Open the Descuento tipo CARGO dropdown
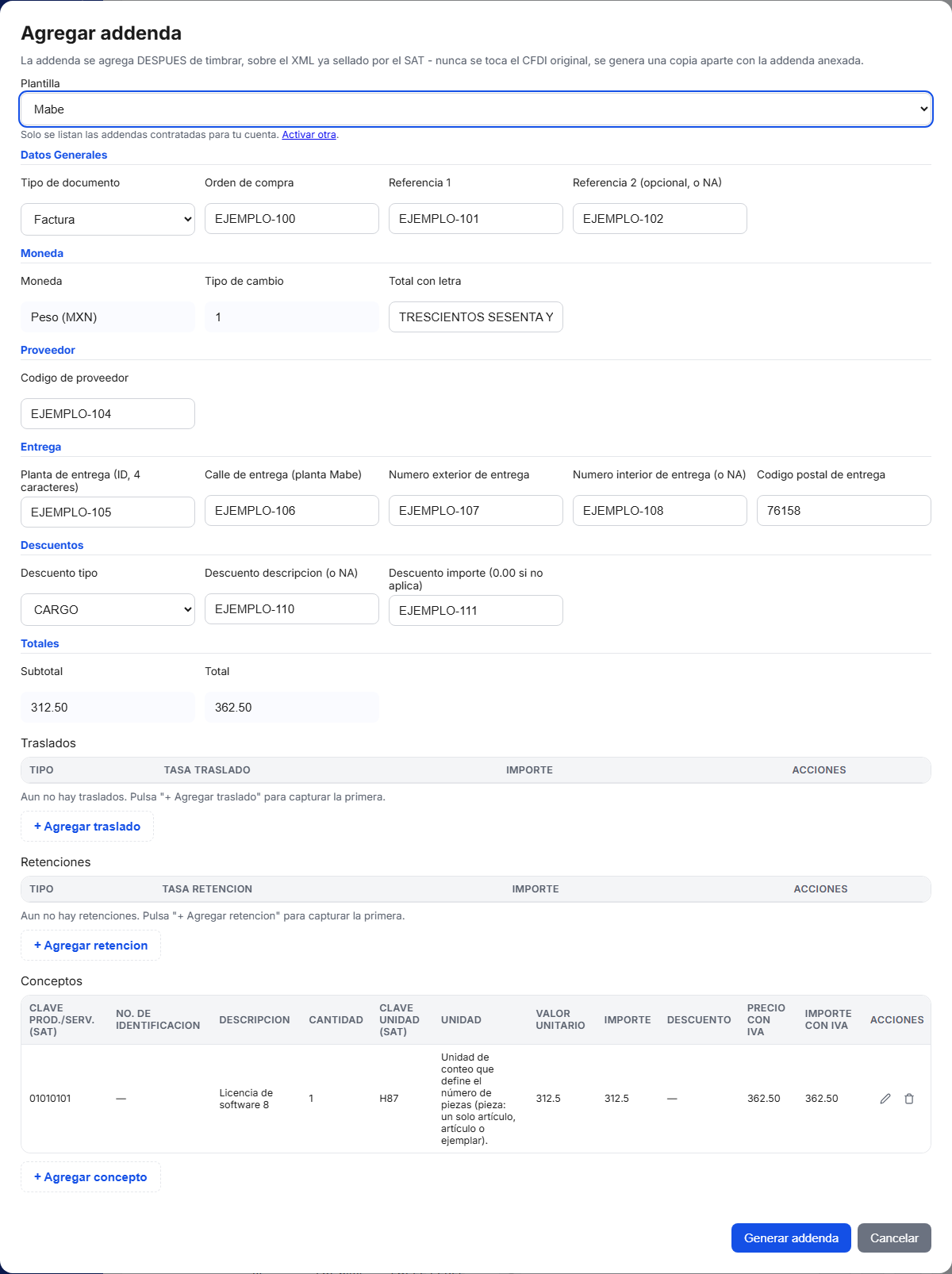 coord(108,610)
